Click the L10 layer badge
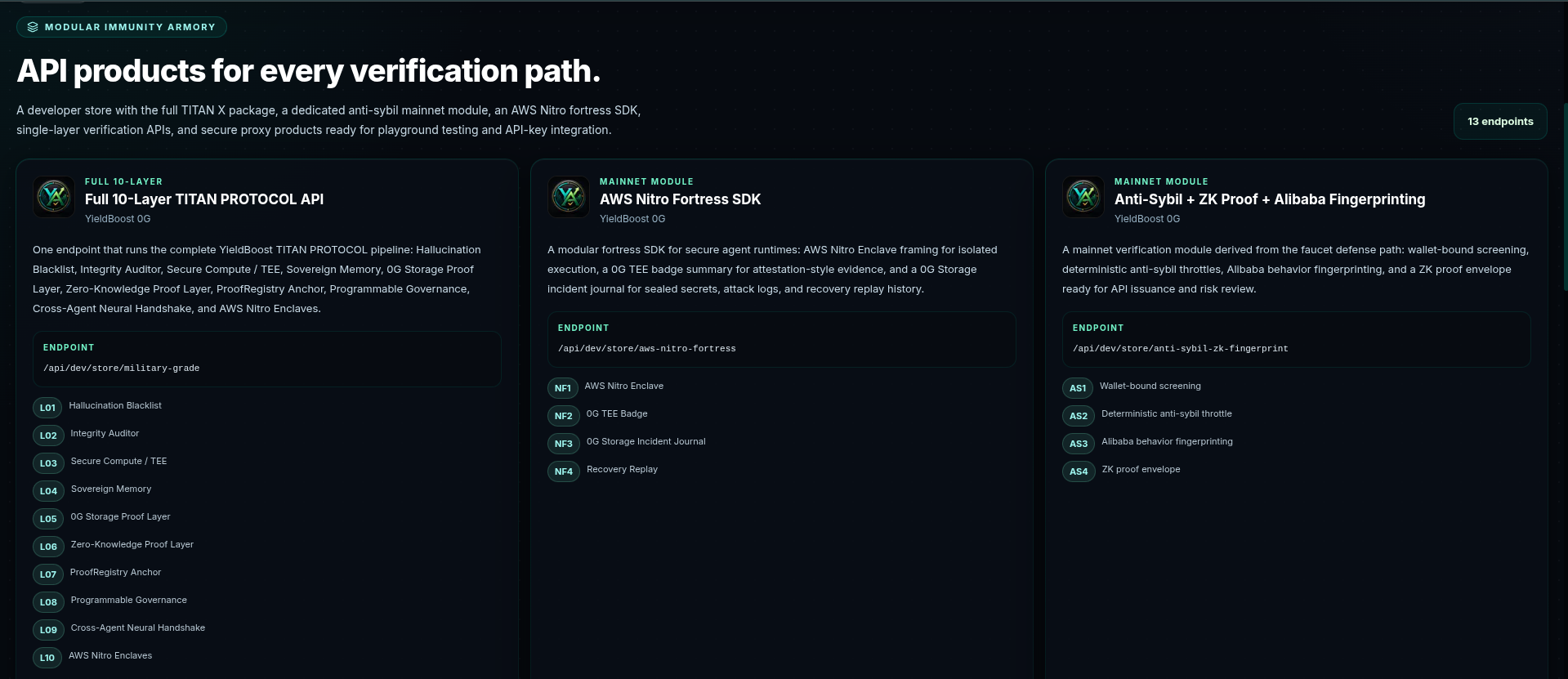Viewport: 1568px width, 679px height. point(47,658)
